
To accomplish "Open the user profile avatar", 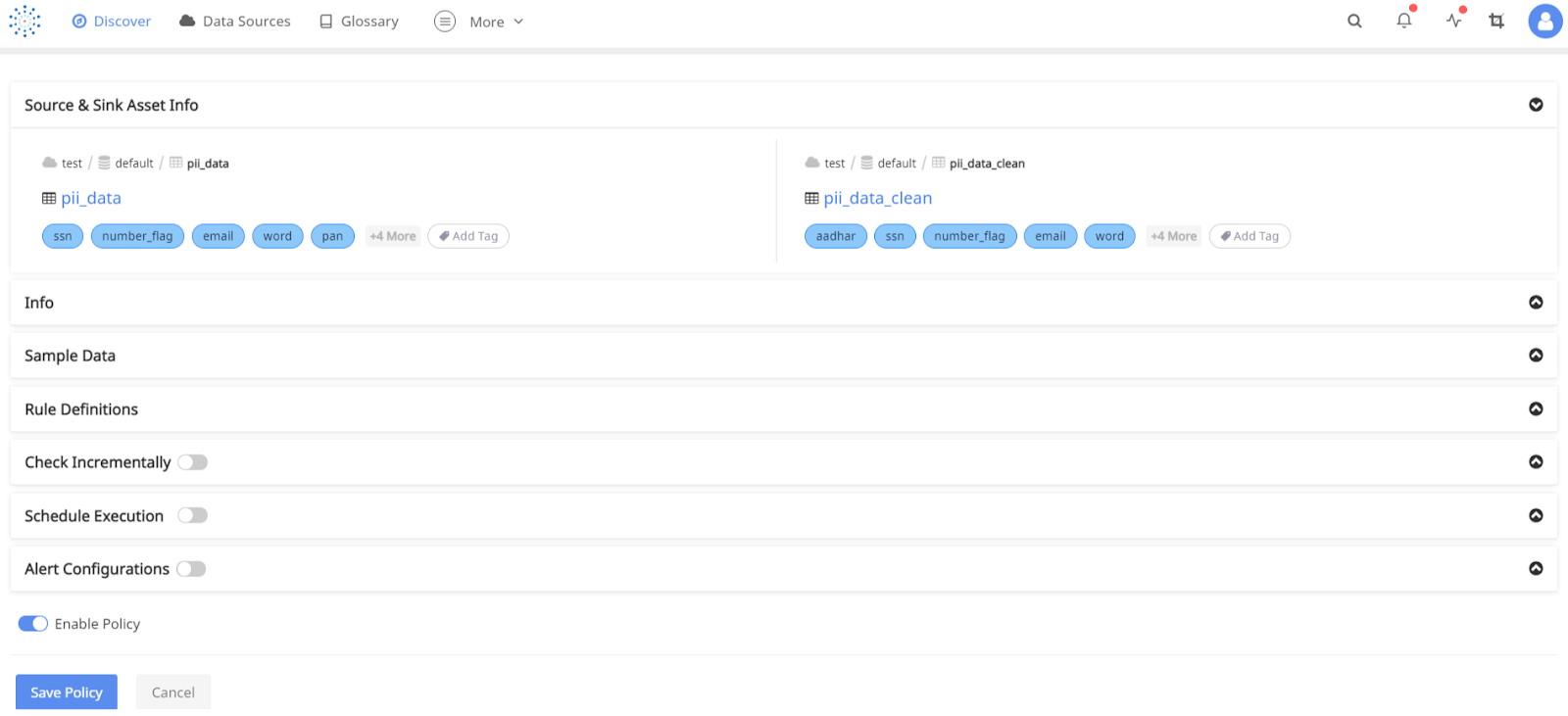I will click(1545, 21).
